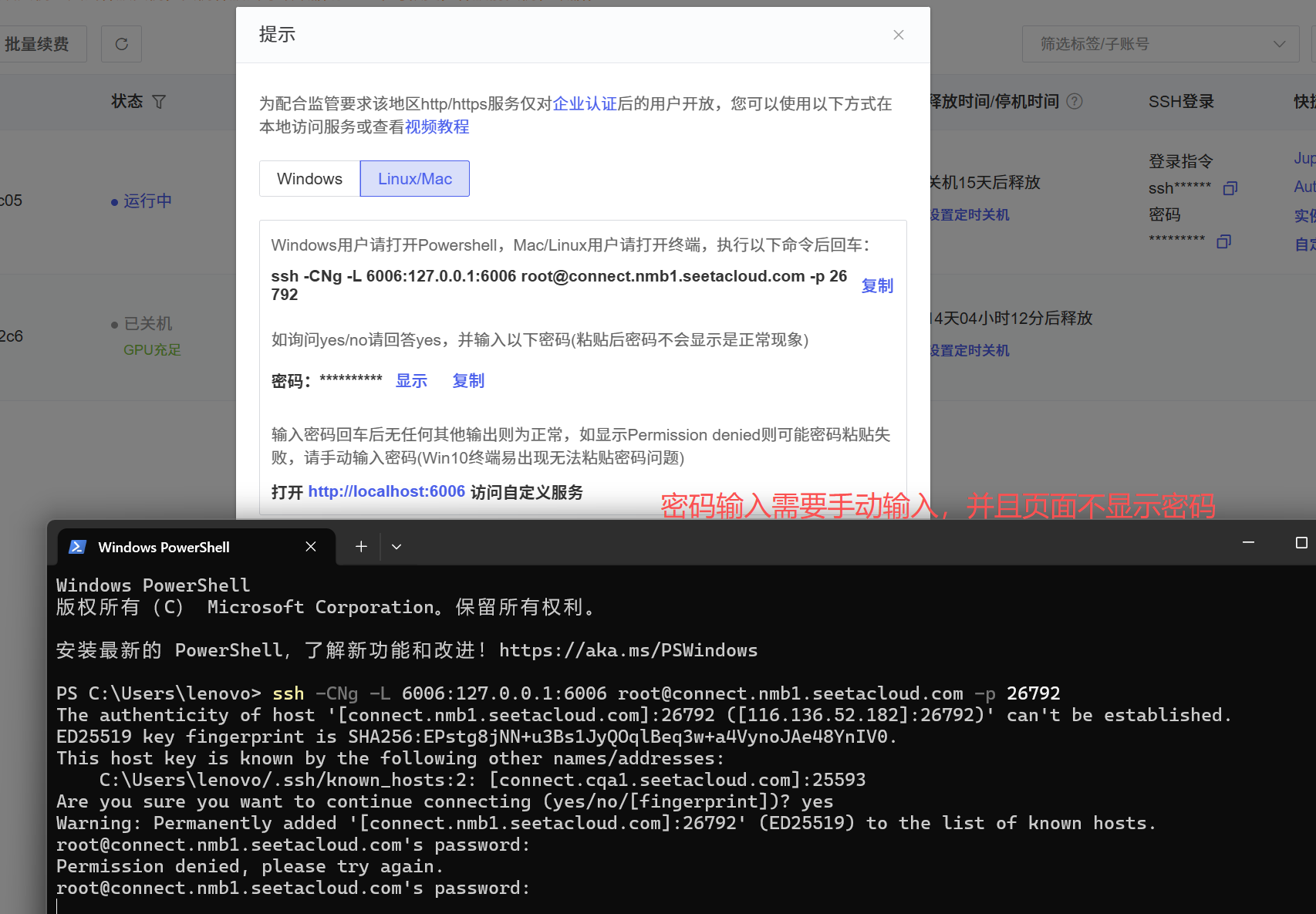1316x914 pixels.
Task: Click the ssh command text in the dialog
Action: point(559,285)
